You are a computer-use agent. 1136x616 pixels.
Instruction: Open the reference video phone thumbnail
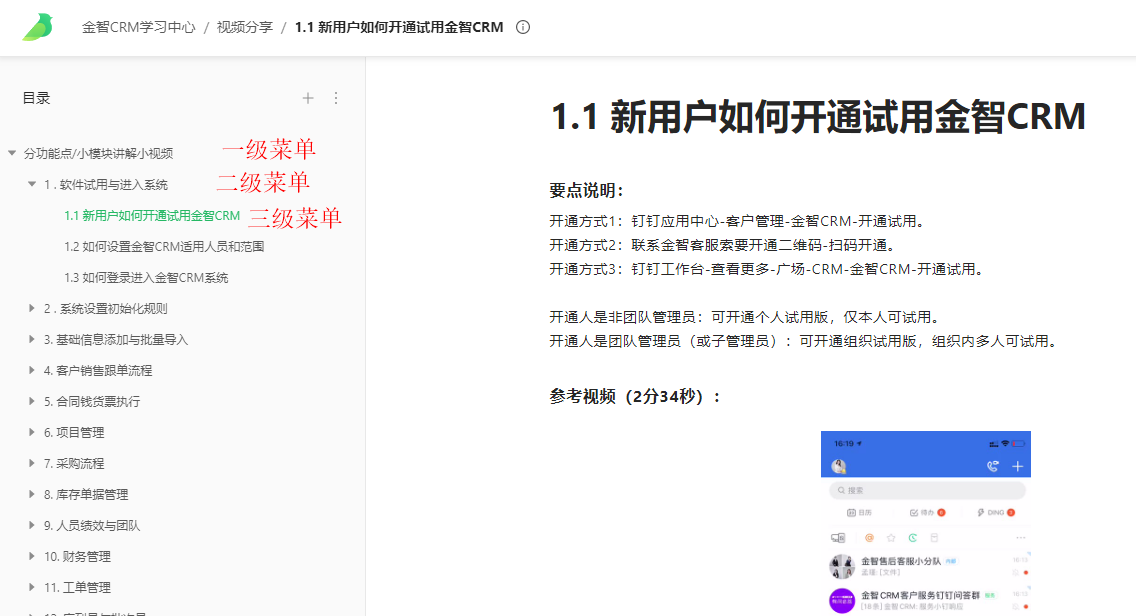(x=926, y=523)
